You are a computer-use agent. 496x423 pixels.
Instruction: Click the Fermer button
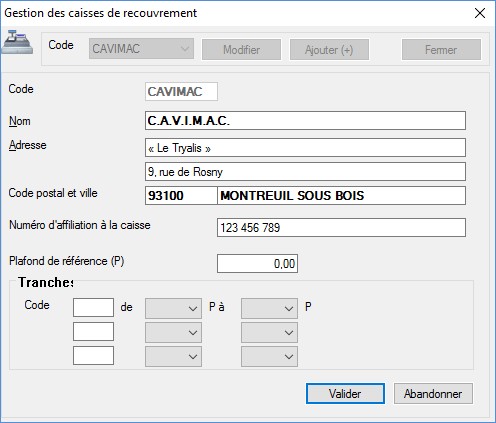(441, 50)
